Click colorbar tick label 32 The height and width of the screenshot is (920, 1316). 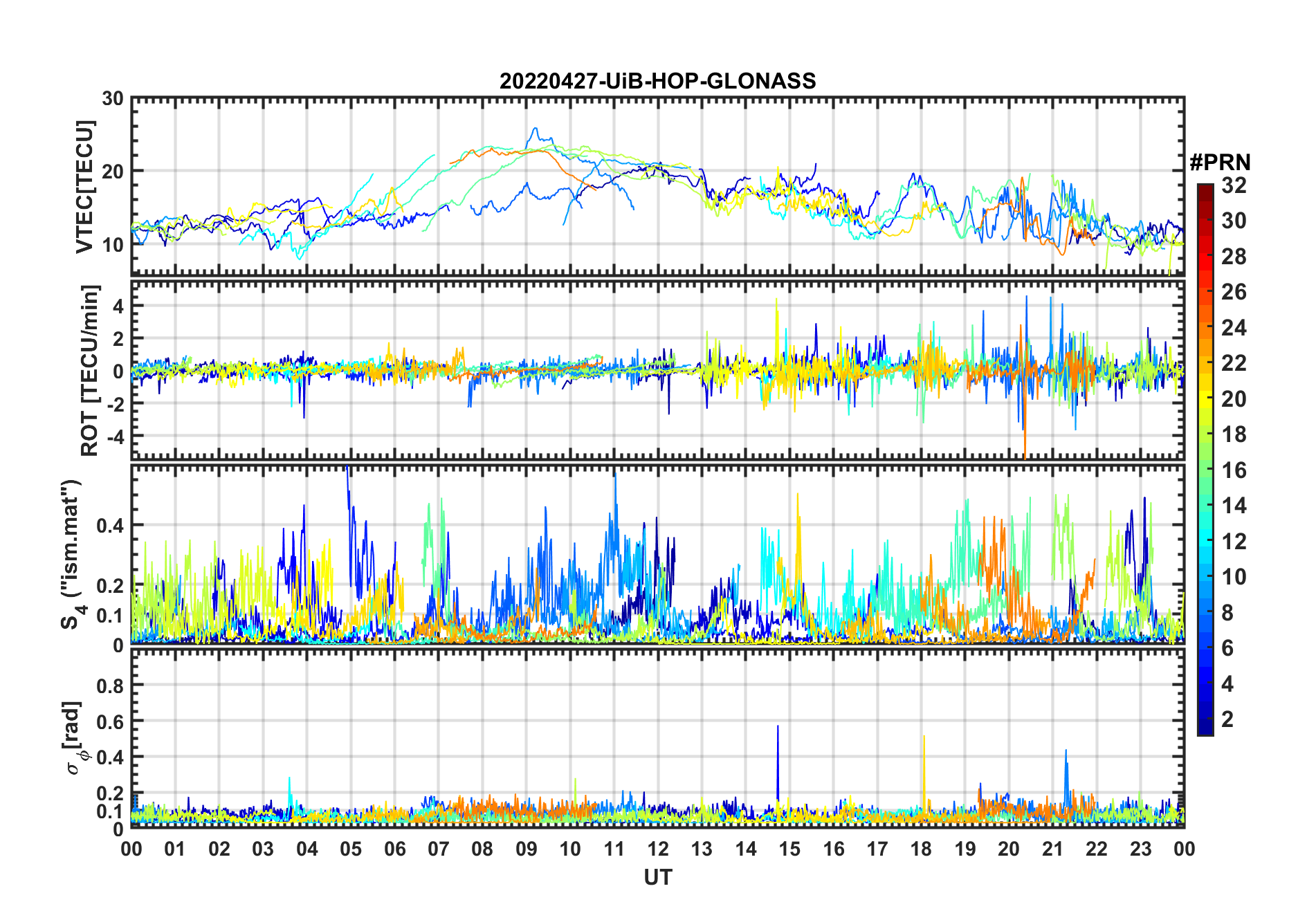pos(1234,185)
